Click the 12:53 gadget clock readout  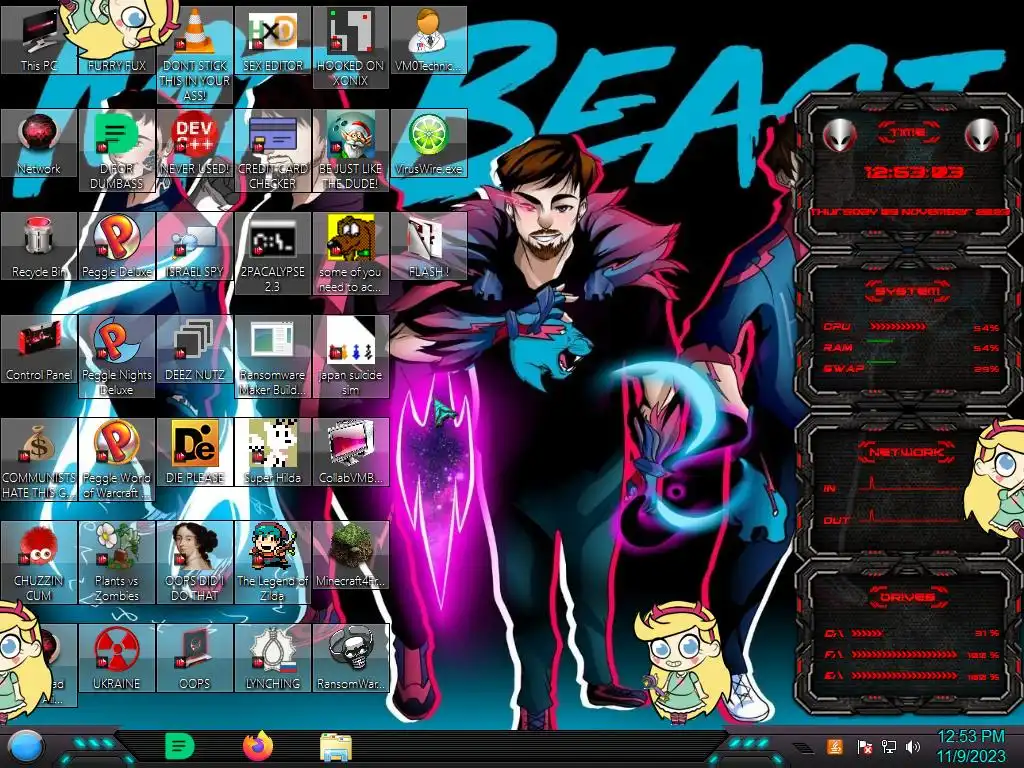[913, 172]
